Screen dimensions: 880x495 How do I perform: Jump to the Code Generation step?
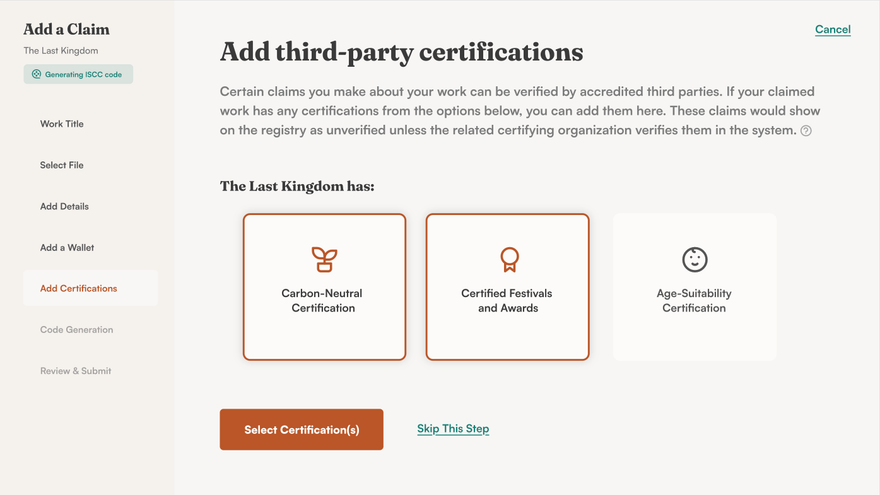(x=76, y=329)
